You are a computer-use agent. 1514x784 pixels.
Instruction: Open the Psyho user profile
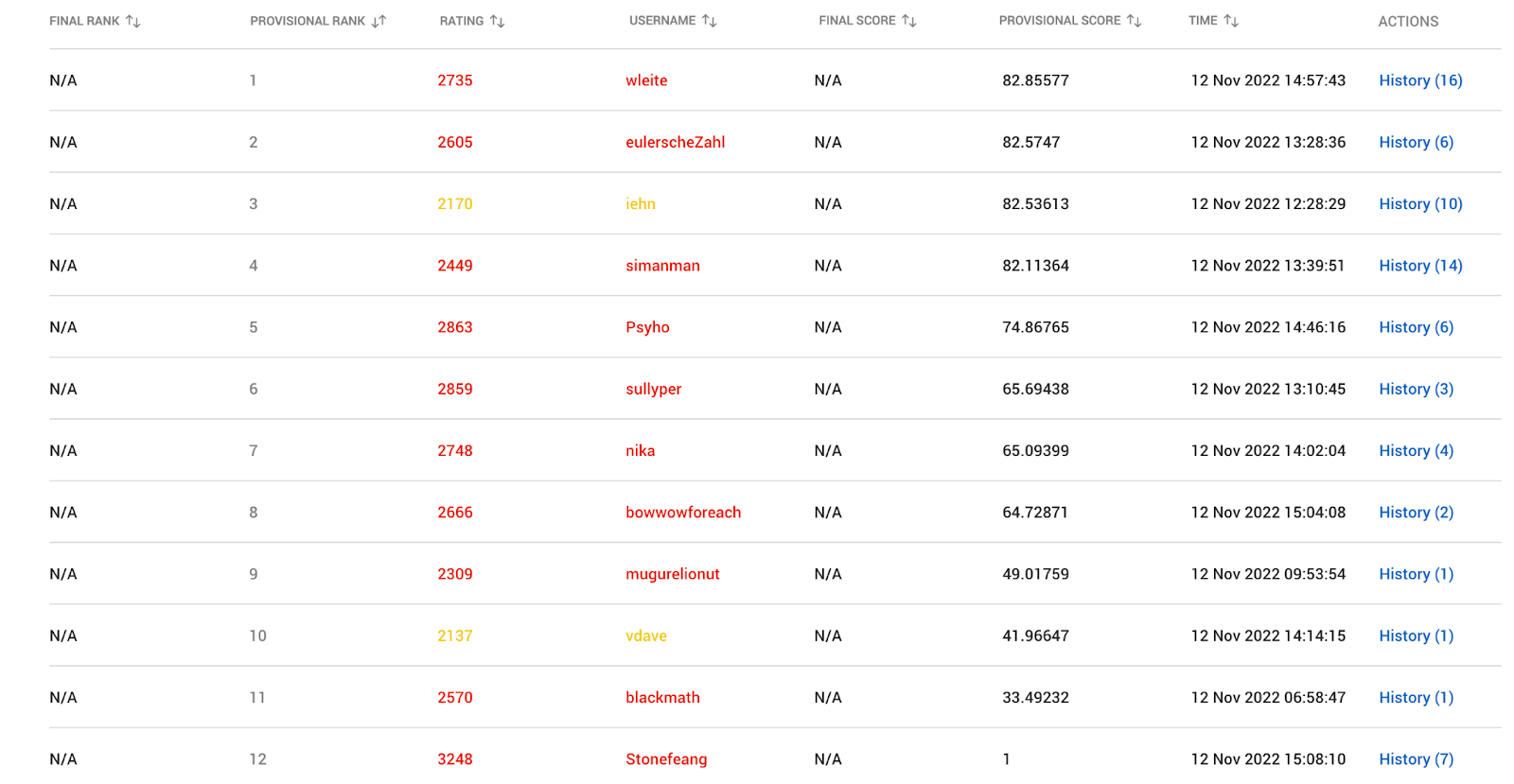pos(647,327)
